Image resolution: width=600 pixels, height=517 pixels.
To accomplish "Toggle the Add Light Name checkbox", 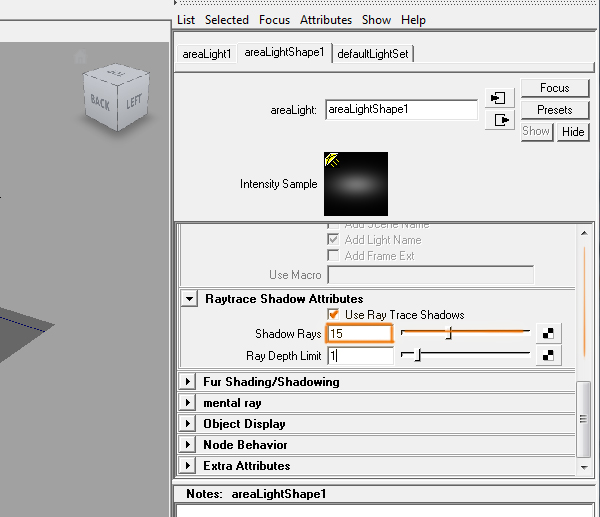I will pos(333,240).
